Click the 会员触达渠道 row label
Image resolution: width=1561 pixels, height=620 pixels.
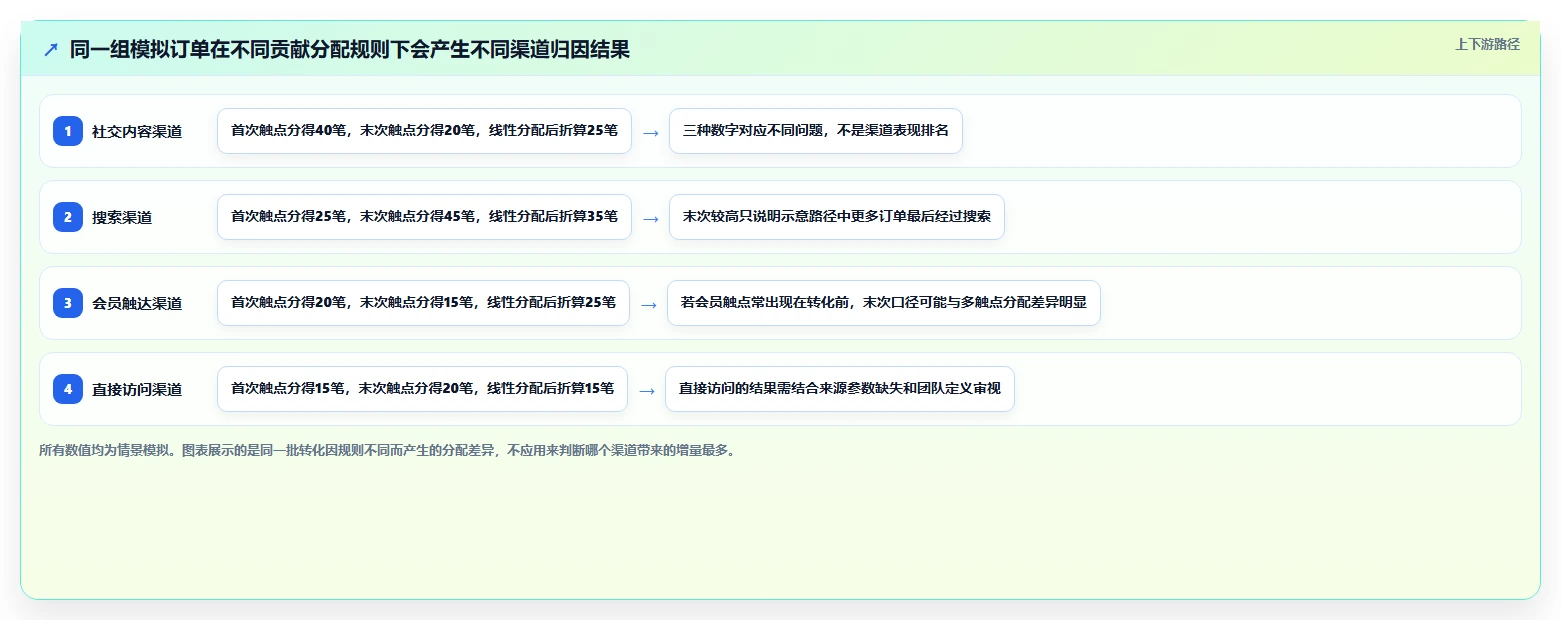pos(137,303)
